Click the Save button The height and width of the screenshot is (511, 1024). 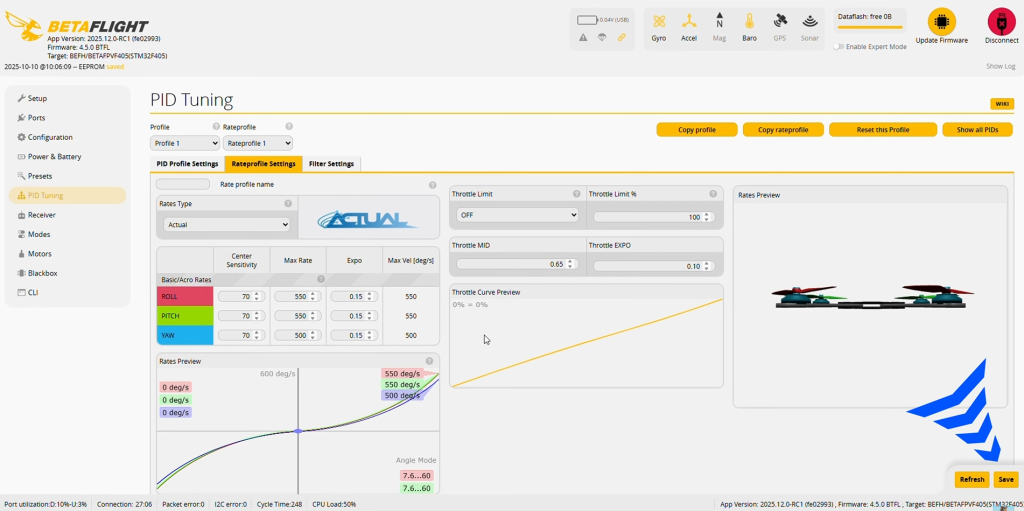[1005, 479]
